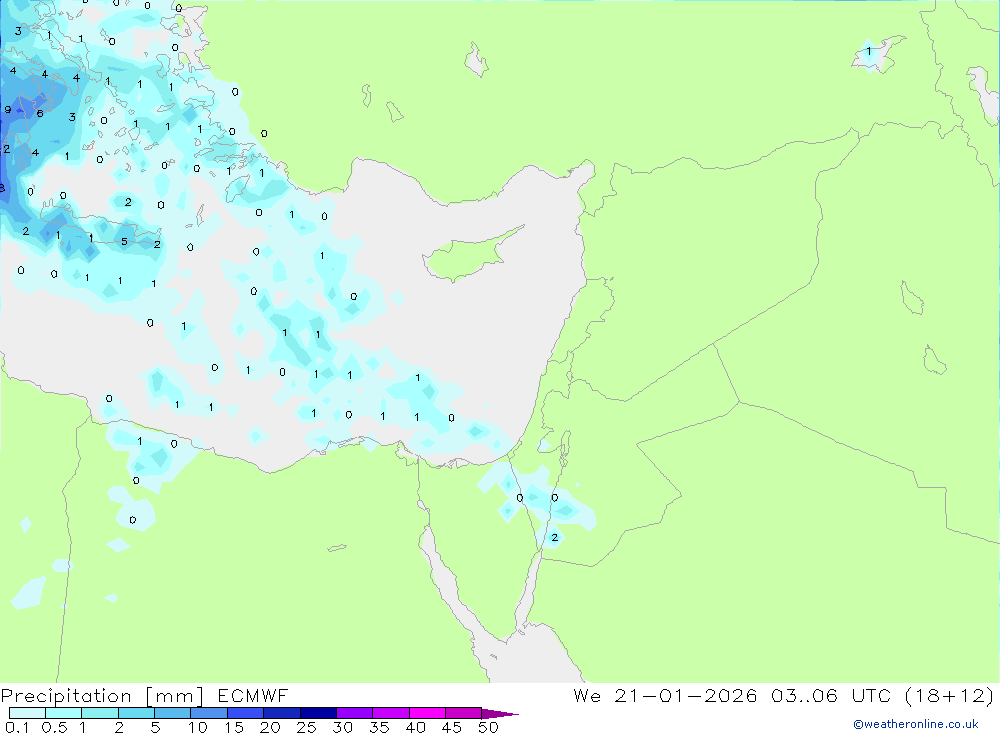This screenshot has height=733, width=1000.
Task: Select the 5–10 mm legend color segment
Action: coord(173,713)
